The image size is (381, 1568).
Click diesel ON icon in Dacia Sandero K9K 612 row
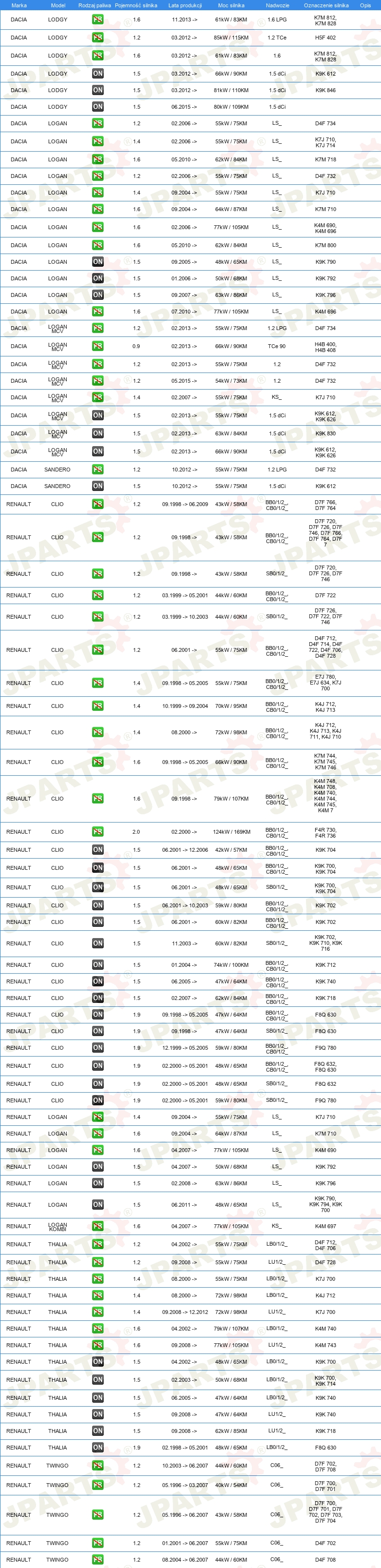pos(97,486)
